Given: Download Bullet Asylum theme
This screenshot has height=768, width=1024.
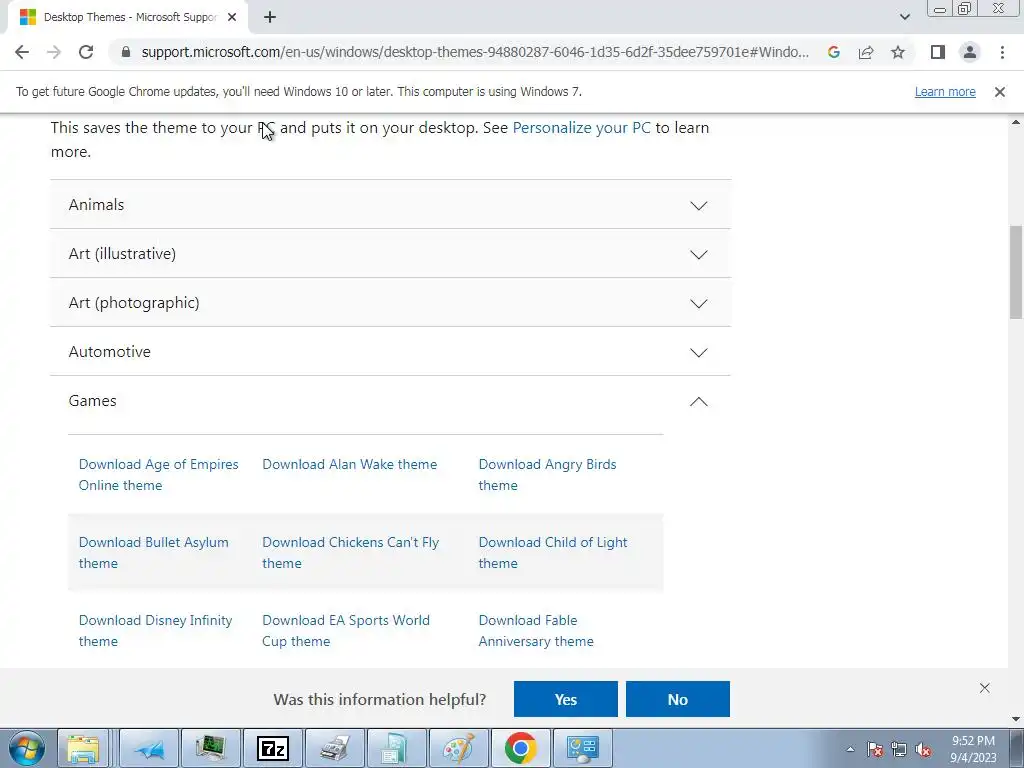Looking at the screenshot, I should point(153,552).
